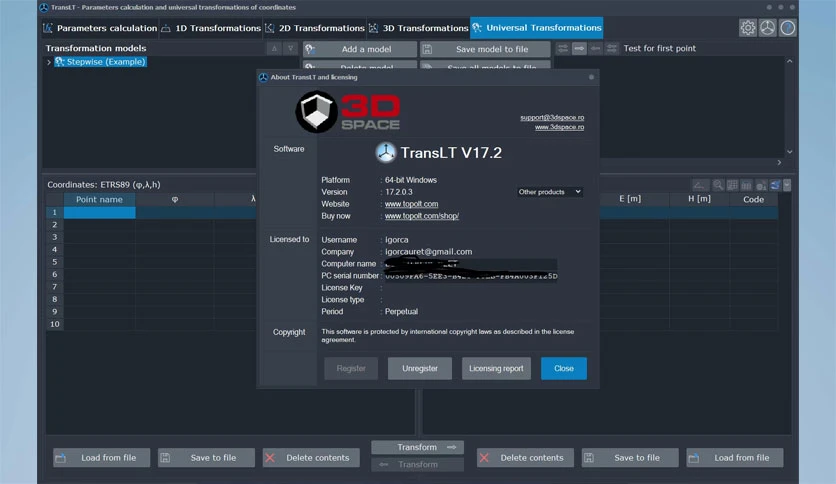
Task: Click the move model up arrow
Action: [274, 49]
